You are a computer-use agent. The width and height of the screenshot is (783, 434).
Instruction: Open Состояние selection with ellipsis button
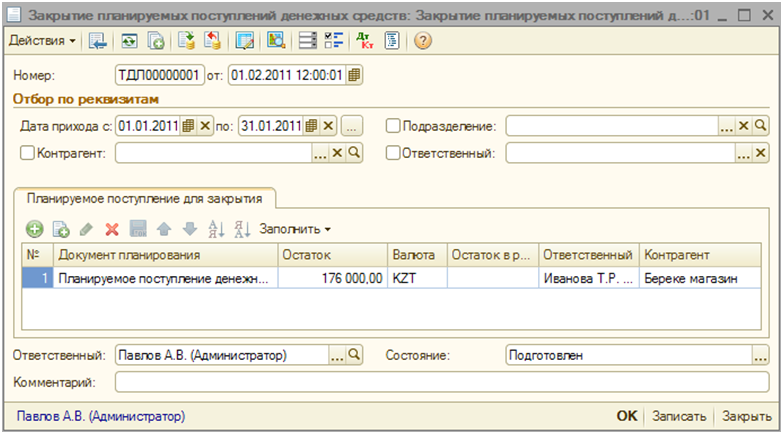point(760,355)
